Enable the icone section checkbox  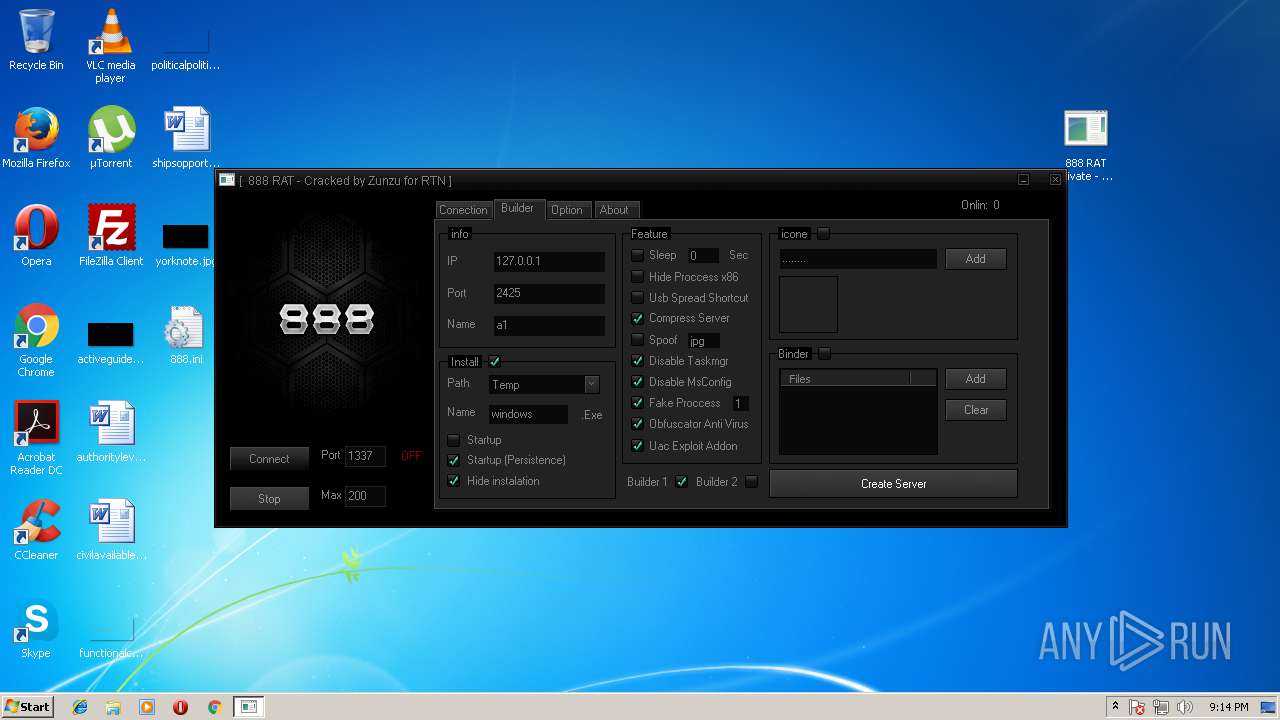[824, 234]
